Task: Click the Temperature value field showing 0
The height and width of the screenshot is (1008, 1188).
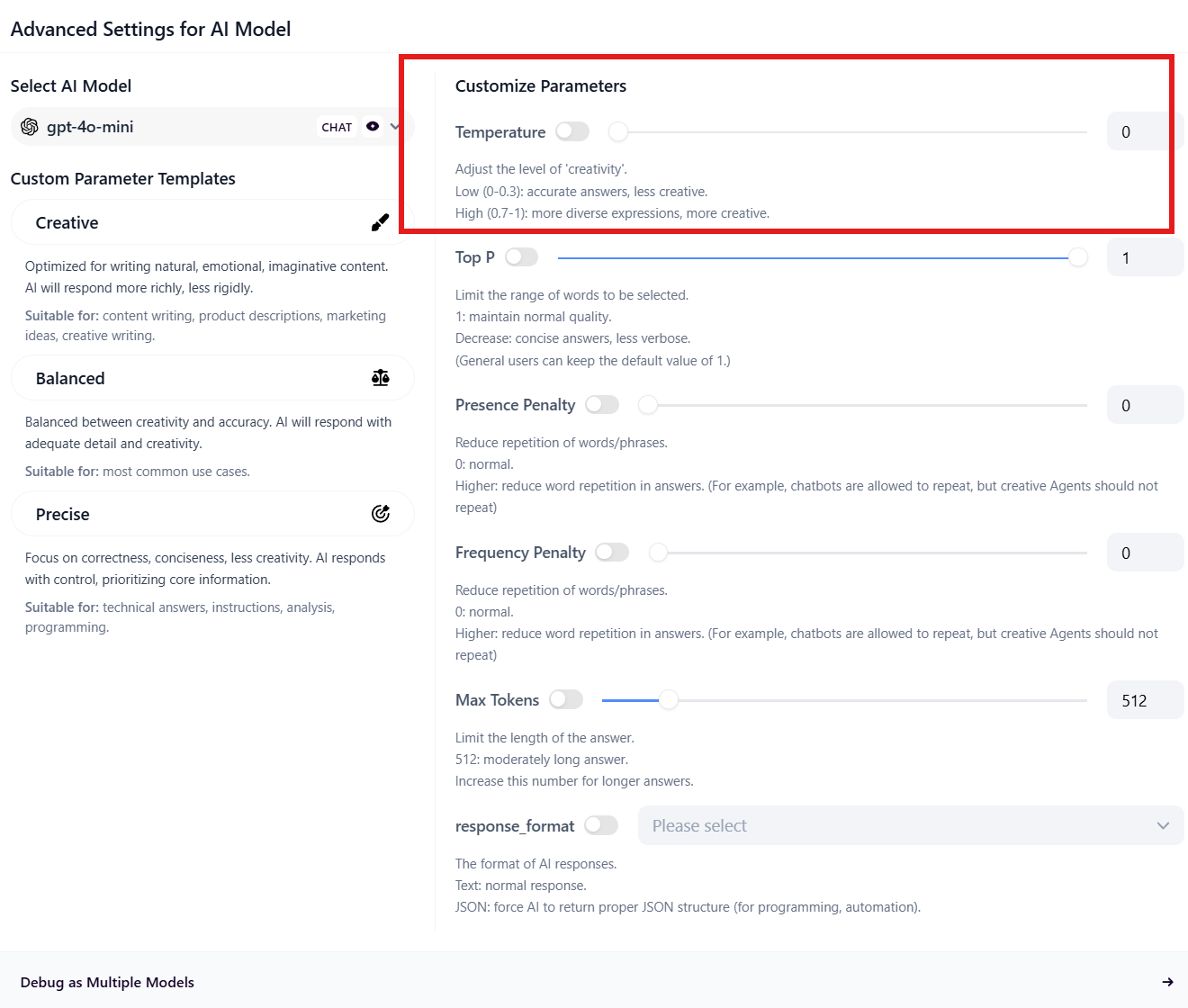Action: click(x=1145, y=131)
